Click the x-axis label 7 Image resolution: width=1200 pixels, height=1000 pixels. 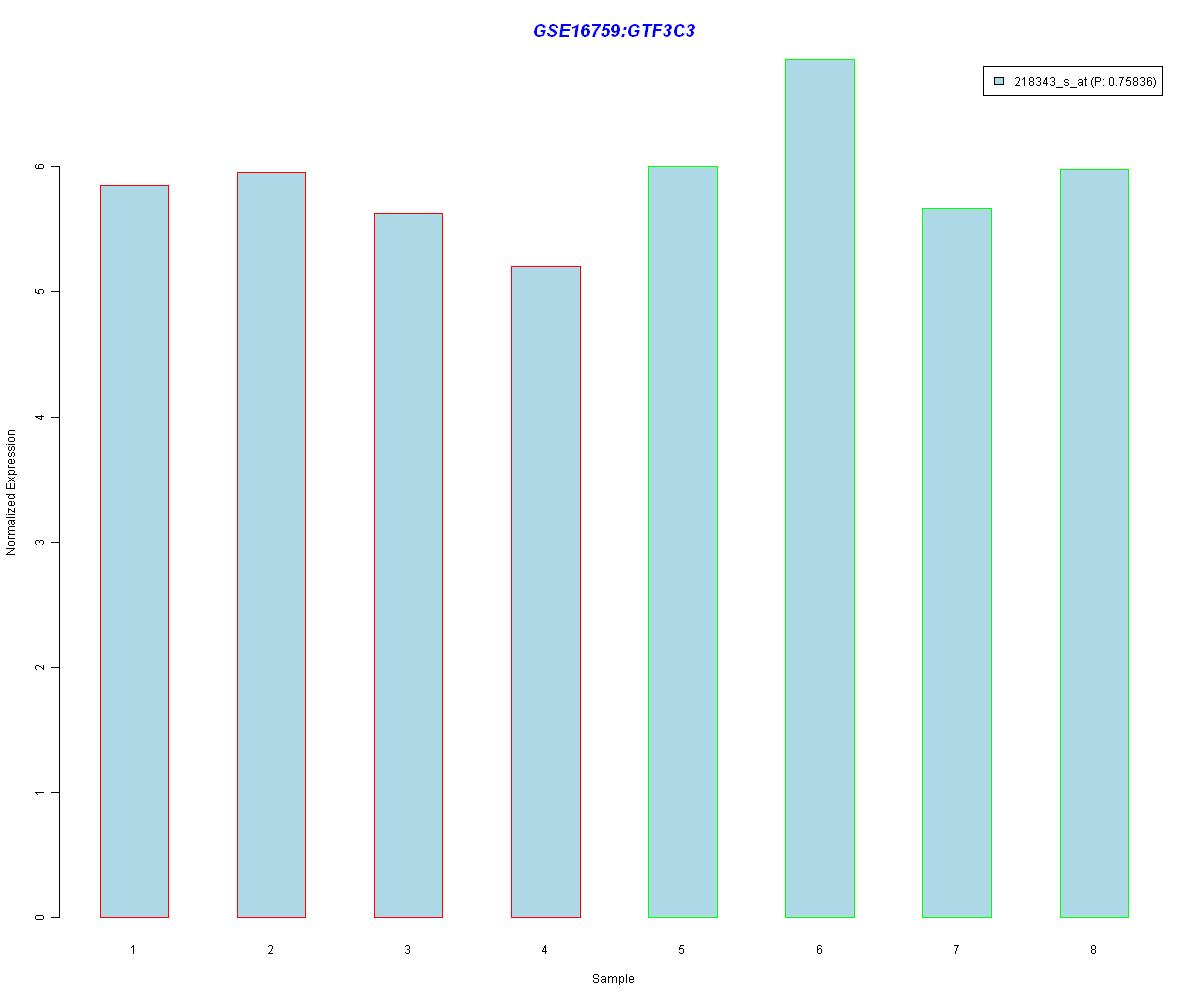956,949
